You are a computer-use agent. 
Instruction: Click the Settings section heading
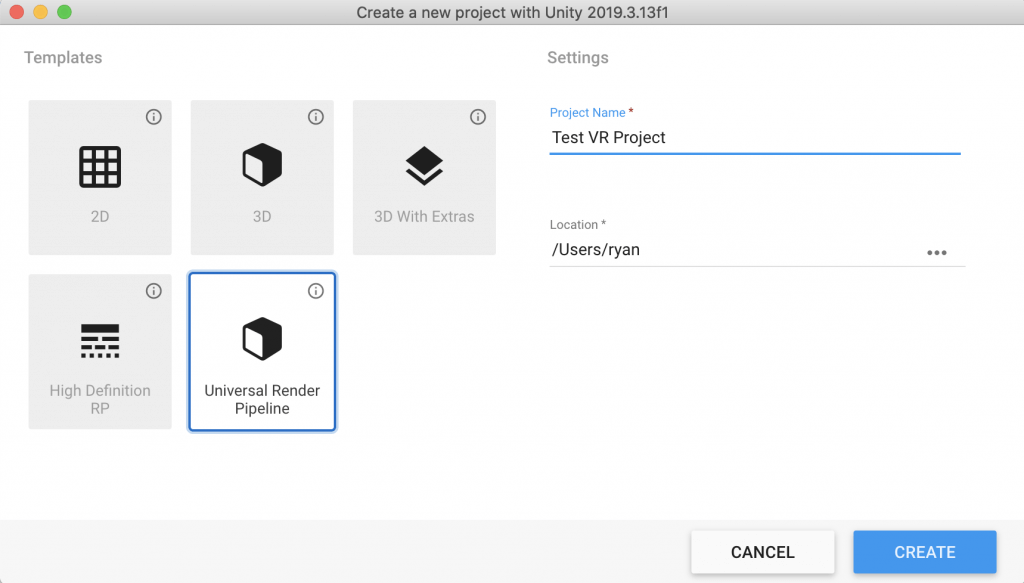(577, 57)
